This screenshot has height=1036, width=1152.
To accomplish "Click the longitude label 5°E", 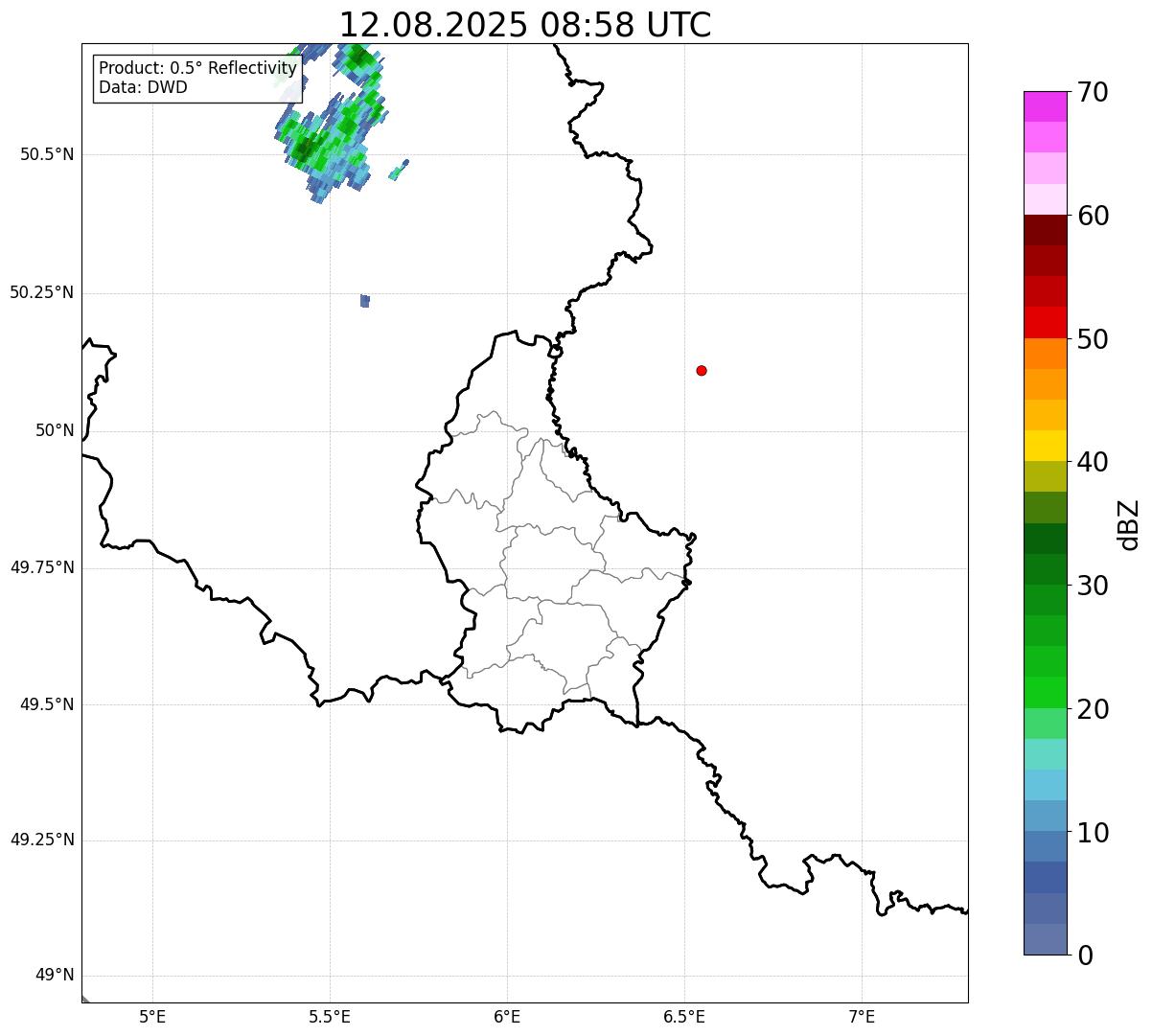I will (x=152, y=1016).
